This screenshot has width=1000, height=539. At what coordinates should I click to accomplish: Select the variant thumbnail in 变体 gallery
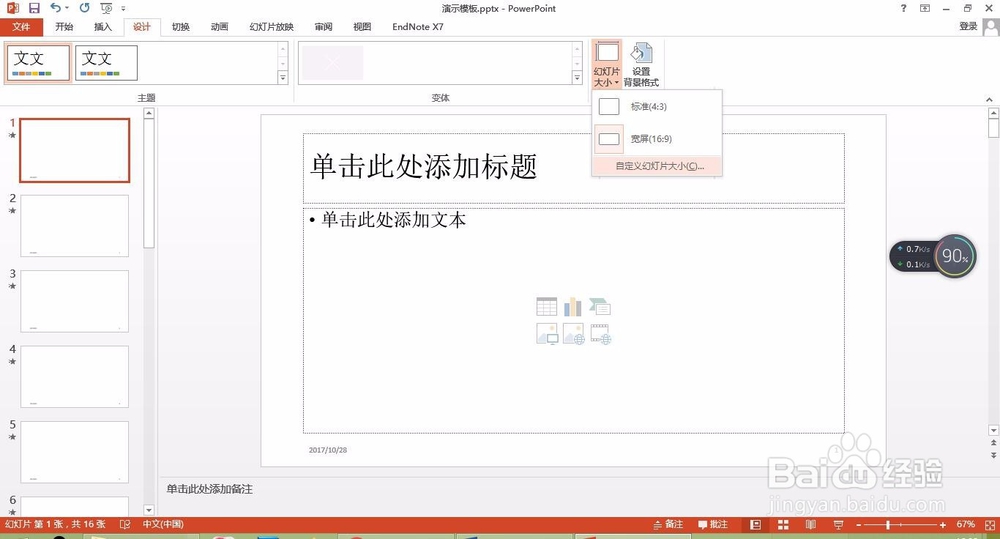click(332, 63)
